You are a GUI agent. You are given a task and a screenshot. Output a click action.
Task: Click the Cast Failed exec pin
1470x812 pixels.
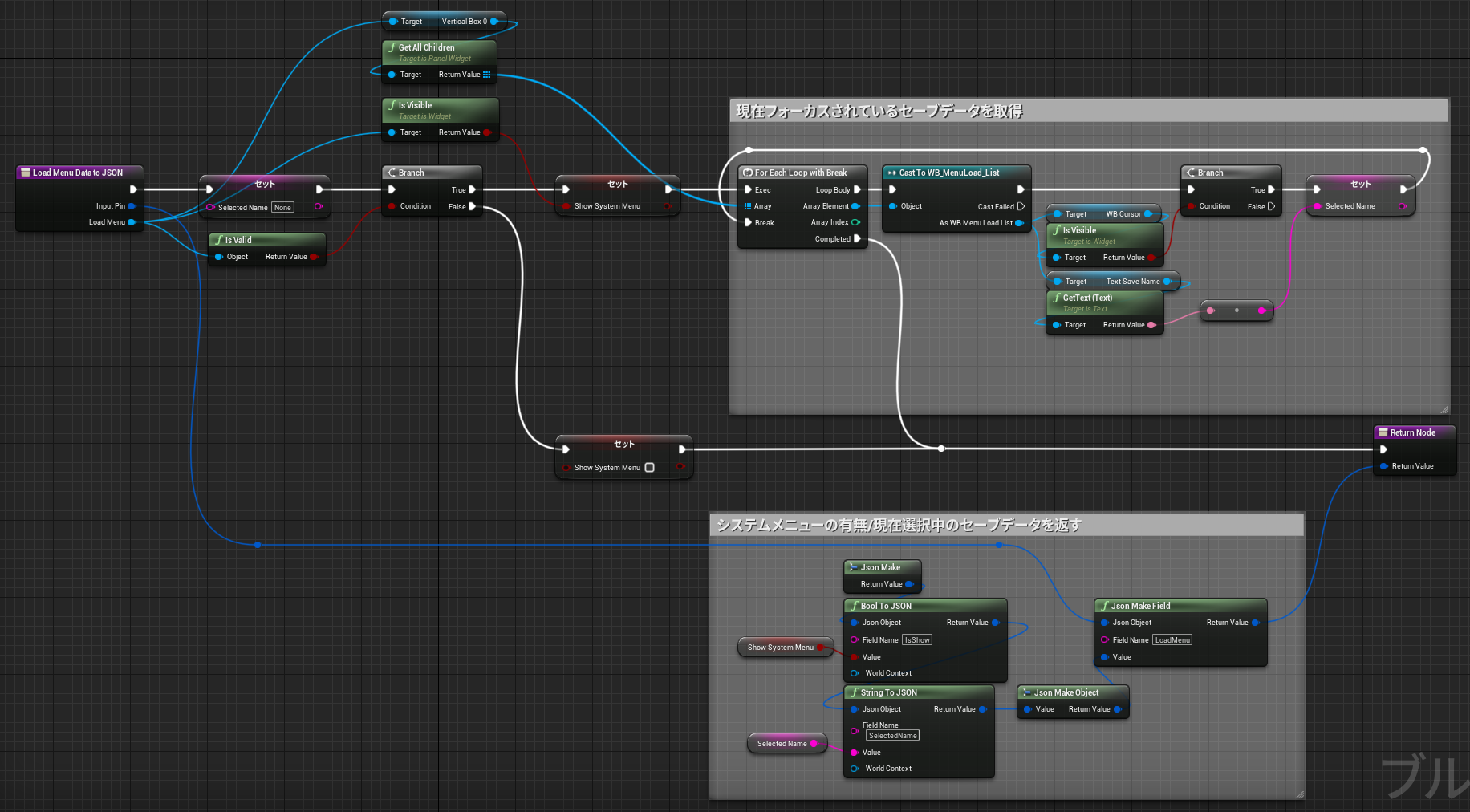coord(1021,206)
